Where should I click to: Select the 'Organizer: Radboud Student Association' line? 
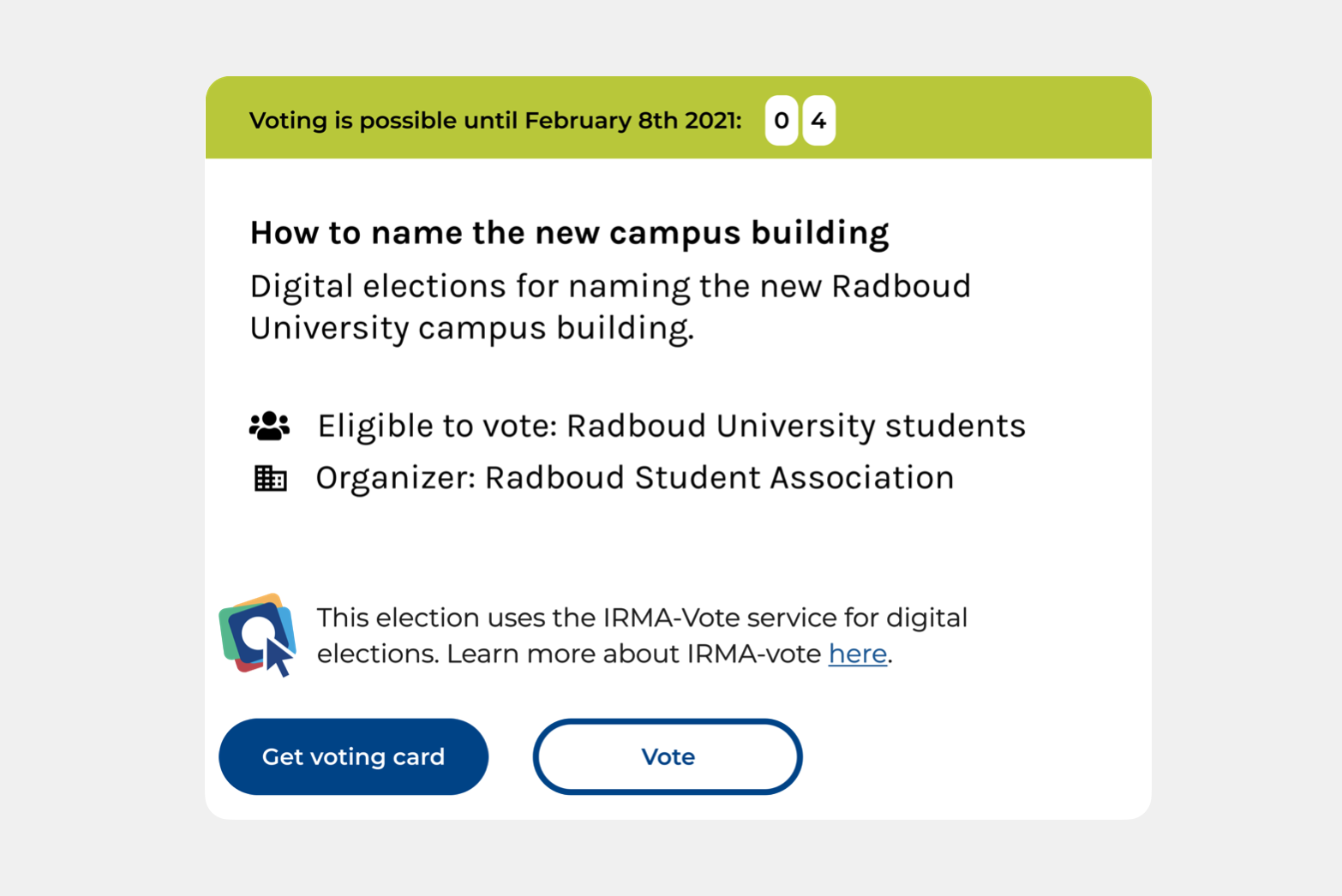(x=634, y=478)
